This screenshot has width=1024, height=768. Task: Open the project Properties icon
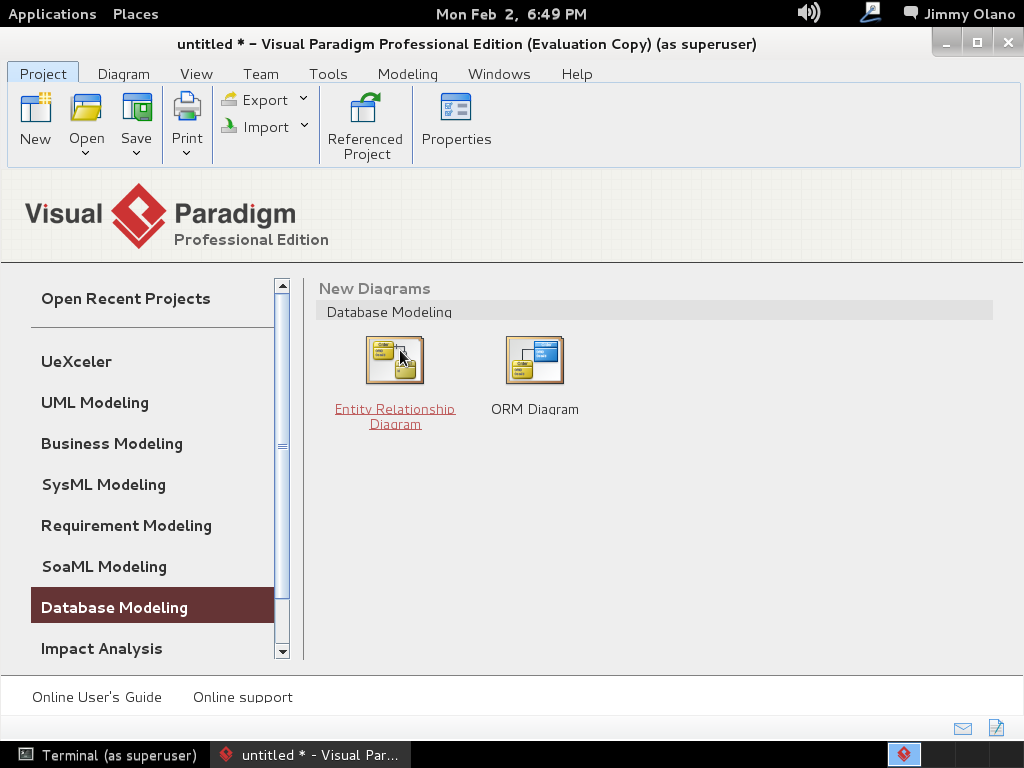[456, 108]
